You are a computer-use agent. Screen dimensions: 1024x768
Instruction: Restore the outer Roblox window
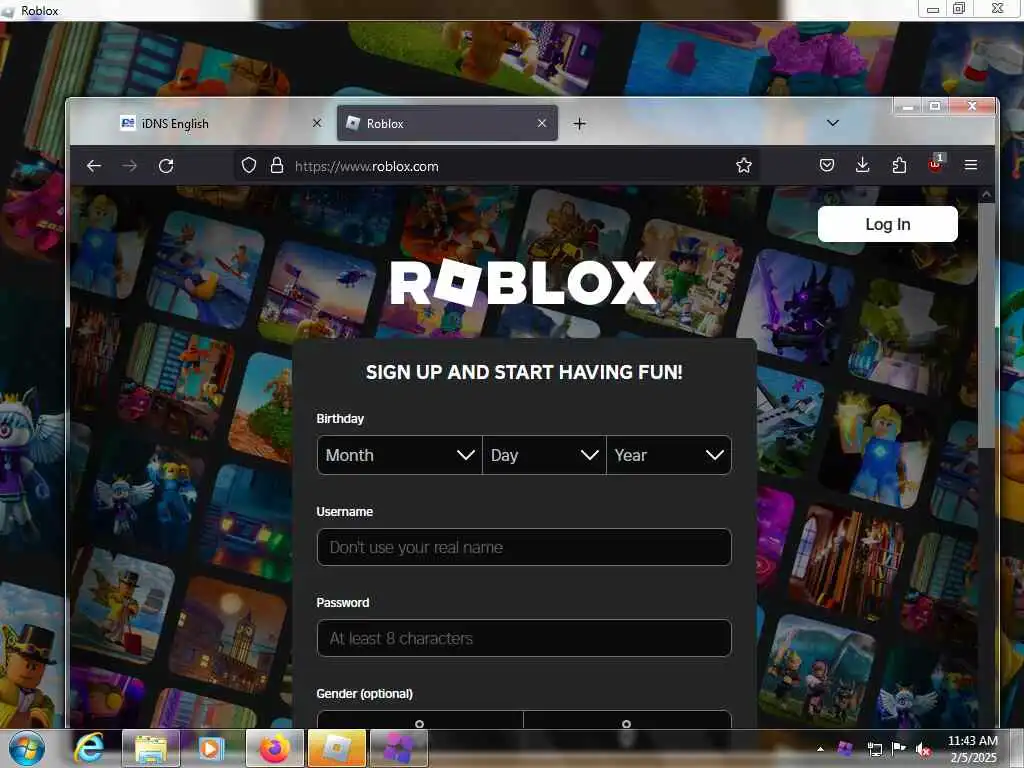coord(959,8)
